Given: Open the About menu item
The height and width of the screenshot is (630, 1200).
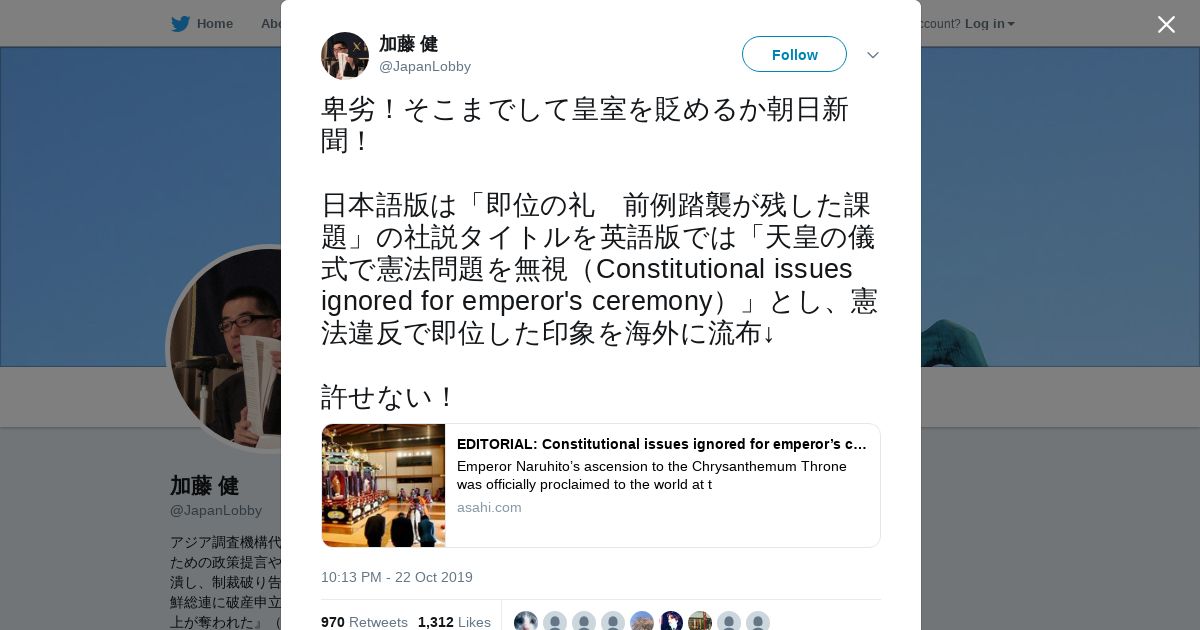Looking at the screenshot, I should click(272, 24).
